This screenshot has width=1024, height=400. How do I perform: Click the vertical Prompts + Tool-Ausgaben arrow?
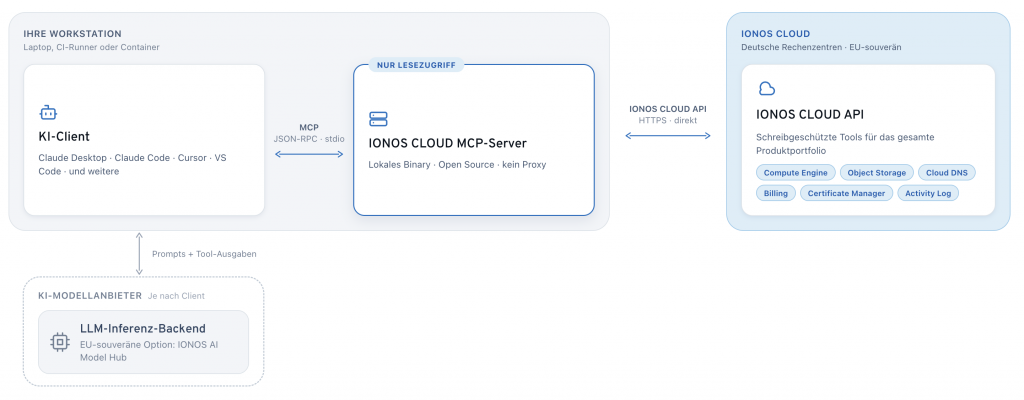click(x=139, y=253)
